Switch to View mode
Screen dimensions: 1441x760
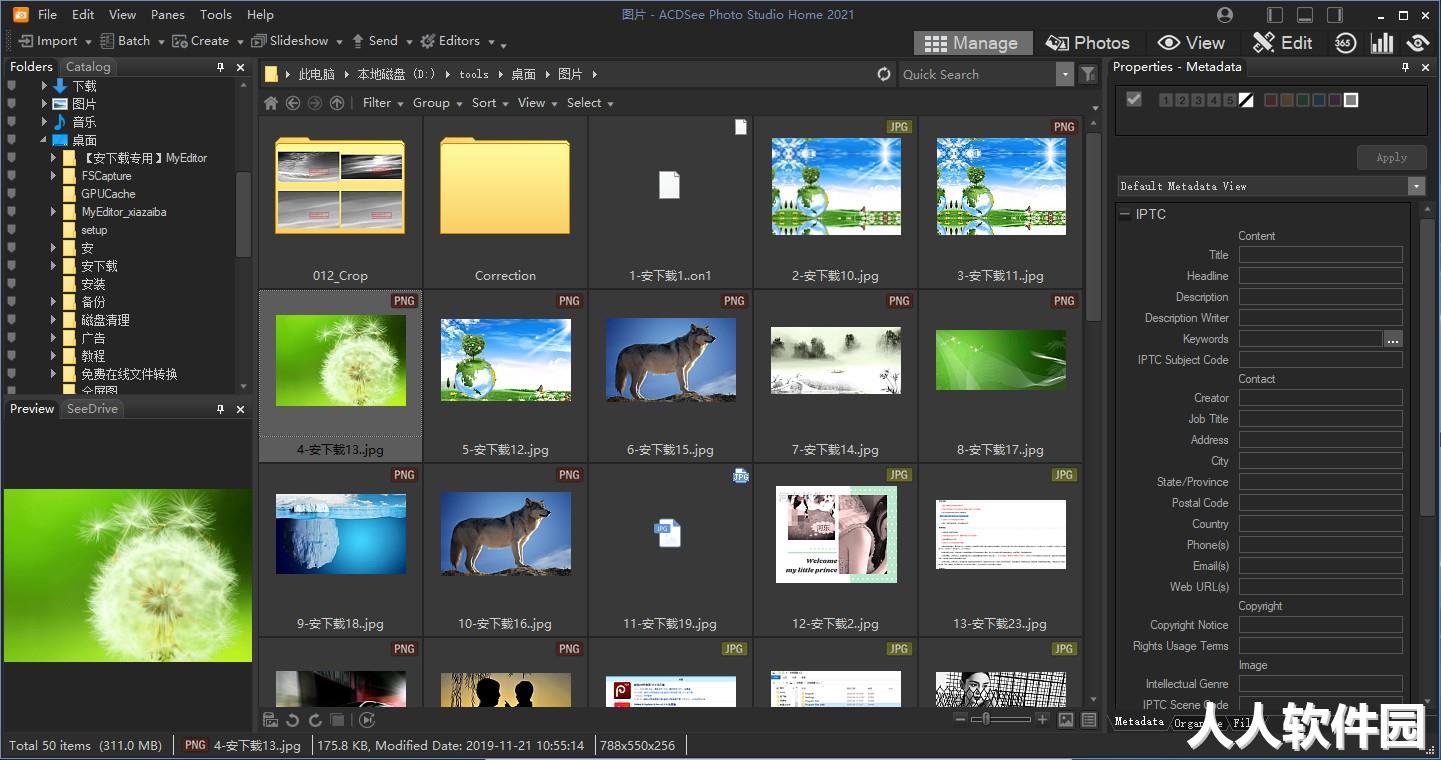click(x=1191, y=43)
